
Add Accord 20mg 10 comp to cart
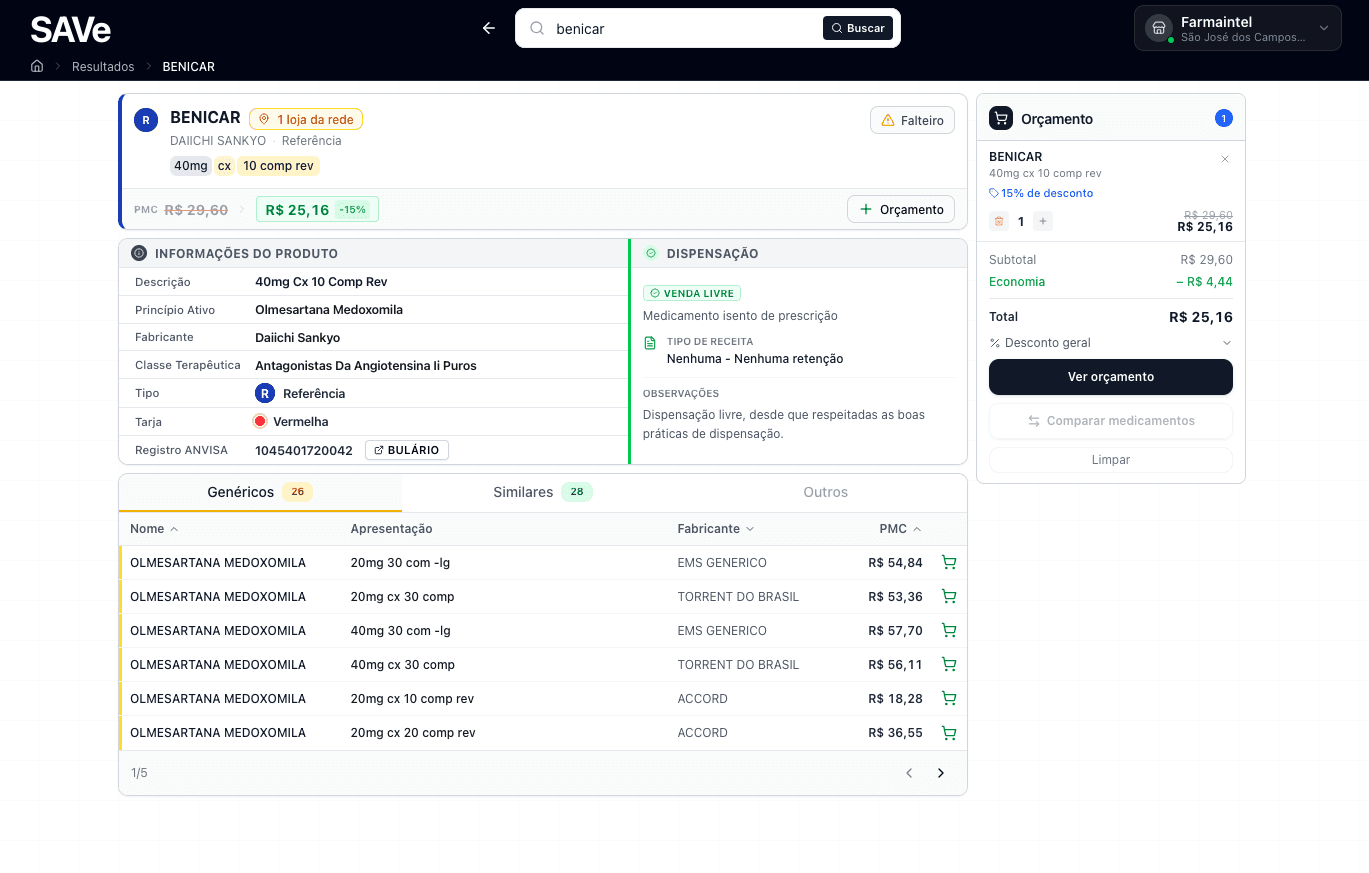coord(949,699)
